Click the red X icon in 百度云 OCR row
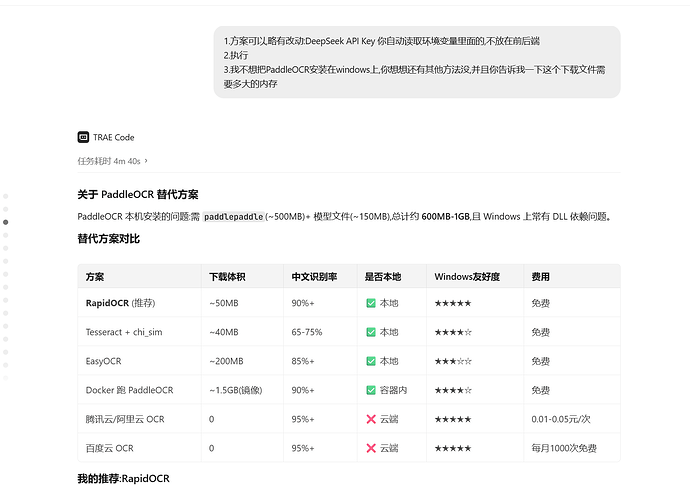The width and height of the screenshot is (690, 485). click(x=371, y=448)
